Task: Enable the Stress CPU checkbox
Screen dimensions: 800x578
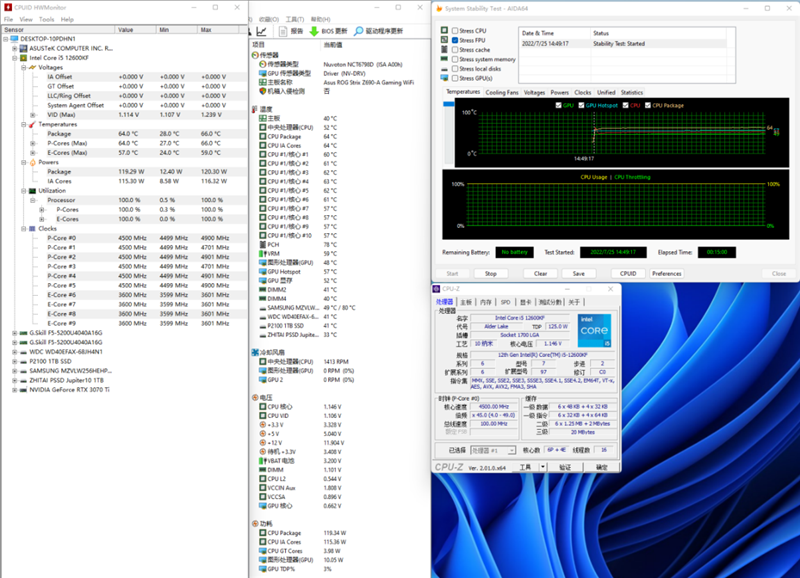Action: pos(455,31)
